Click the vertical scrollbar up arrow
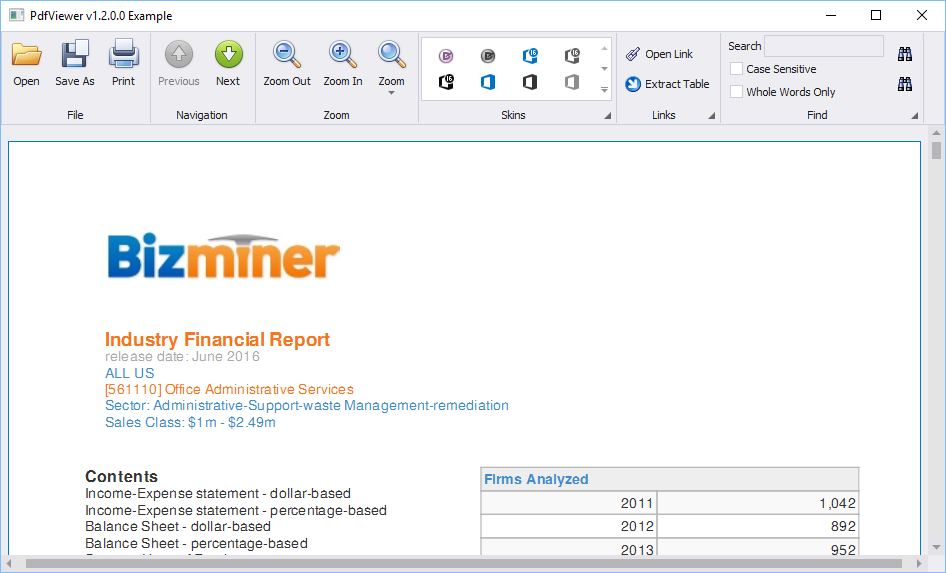Image resolution: width=946 pixels, height=573 pixels. 936,133
